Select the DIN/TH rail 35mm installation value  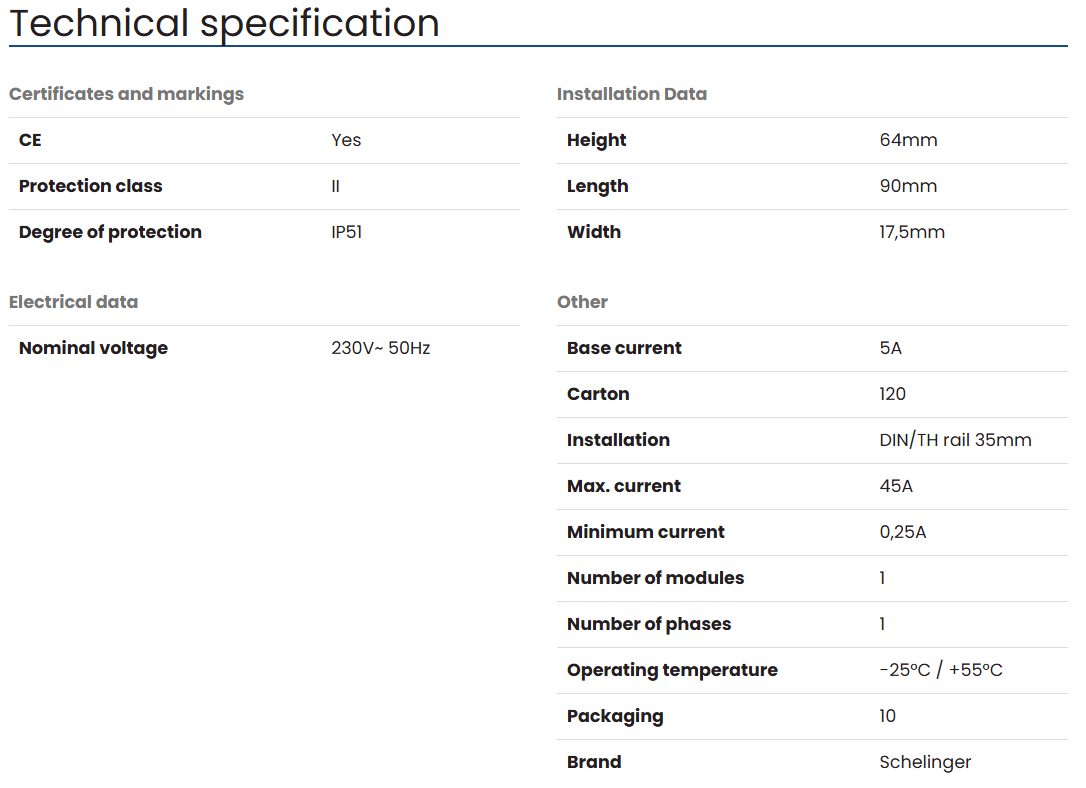(x=955, y=440)
